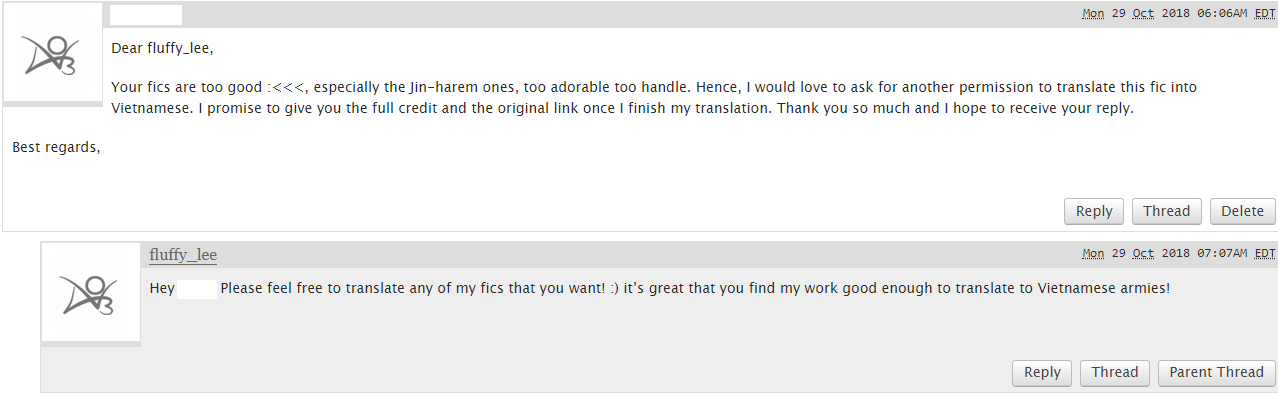Click "Oct" in the 06:06AM timestamp
This screenshot has height=396, width=1278.
point(1143,14)
